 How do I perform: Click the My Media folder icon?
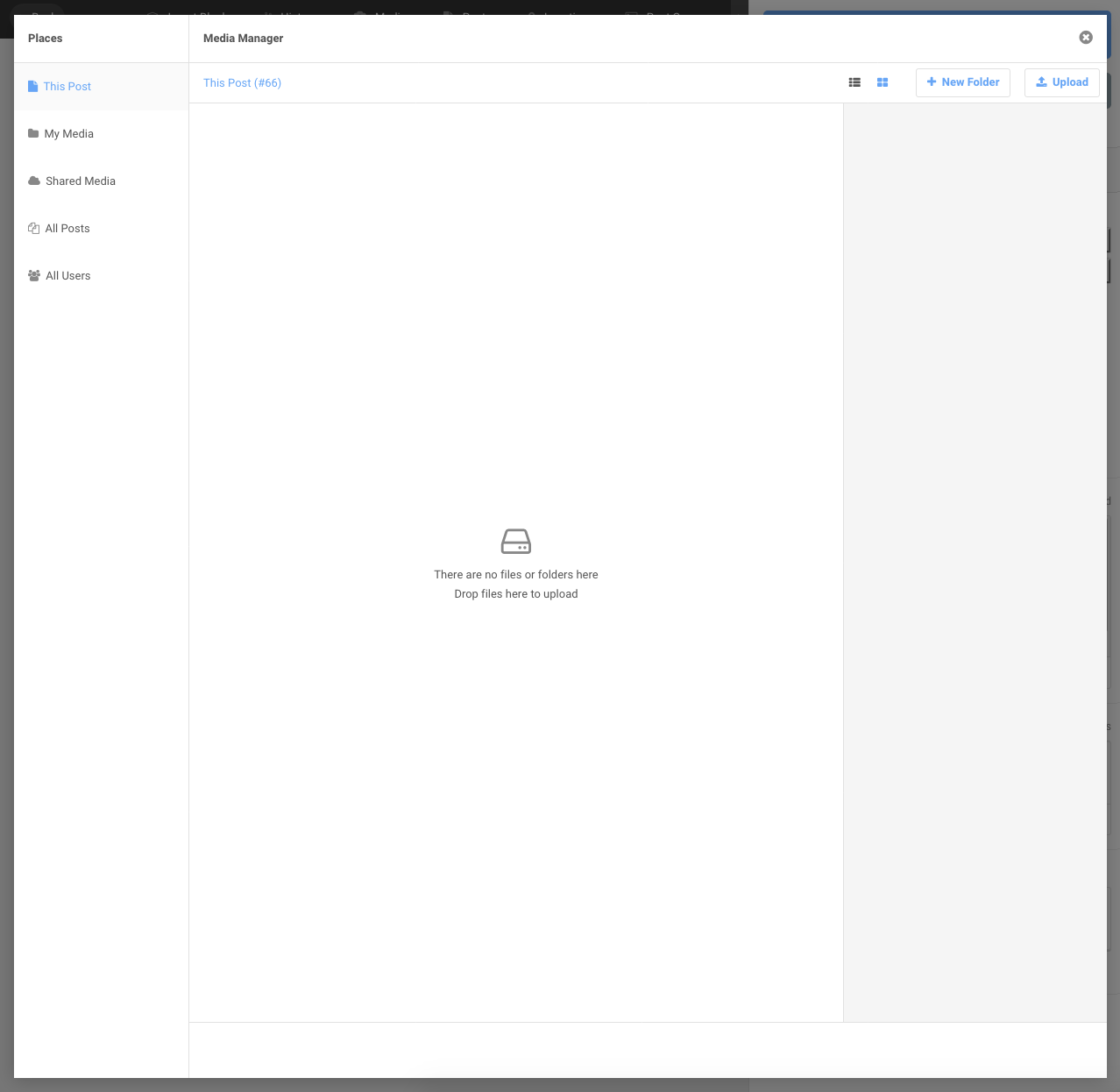(33, 133)
